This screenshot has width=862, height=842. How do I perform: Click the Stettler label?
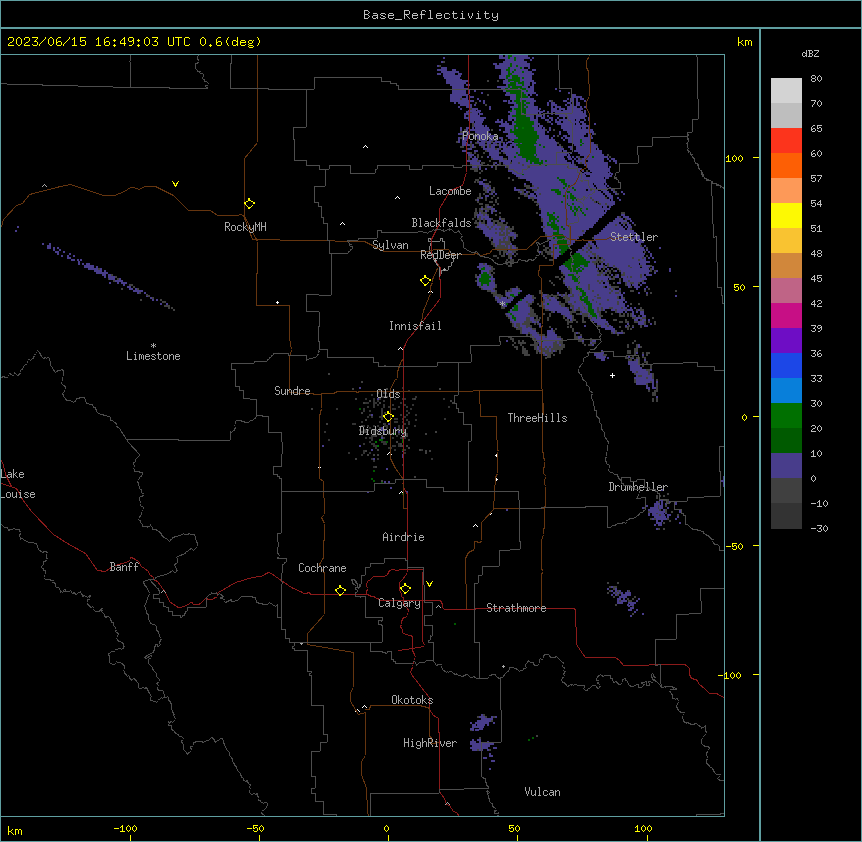[x=634, y=237]
